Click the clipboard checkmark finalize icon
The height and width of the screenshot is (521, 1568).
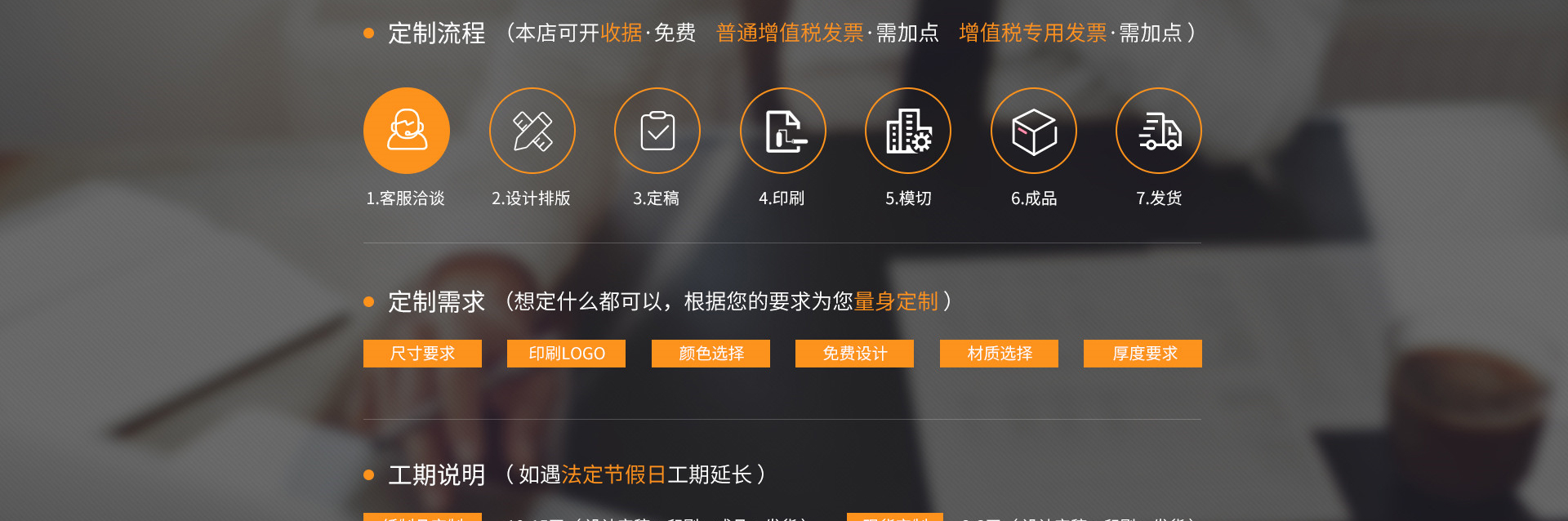[x=657, y=131]
